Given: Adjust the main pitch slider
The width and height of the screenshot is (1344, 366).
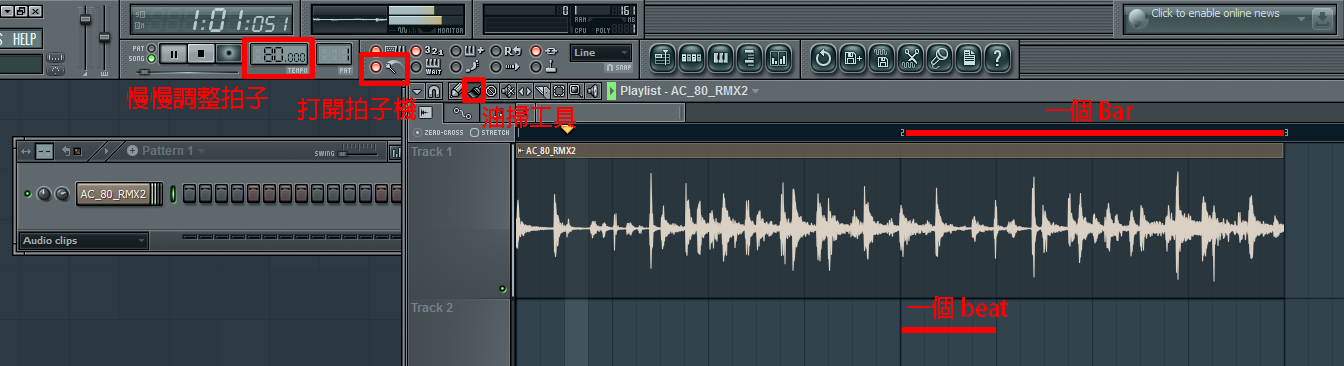Looking at the screenshot, I should (x=104, y=37).
